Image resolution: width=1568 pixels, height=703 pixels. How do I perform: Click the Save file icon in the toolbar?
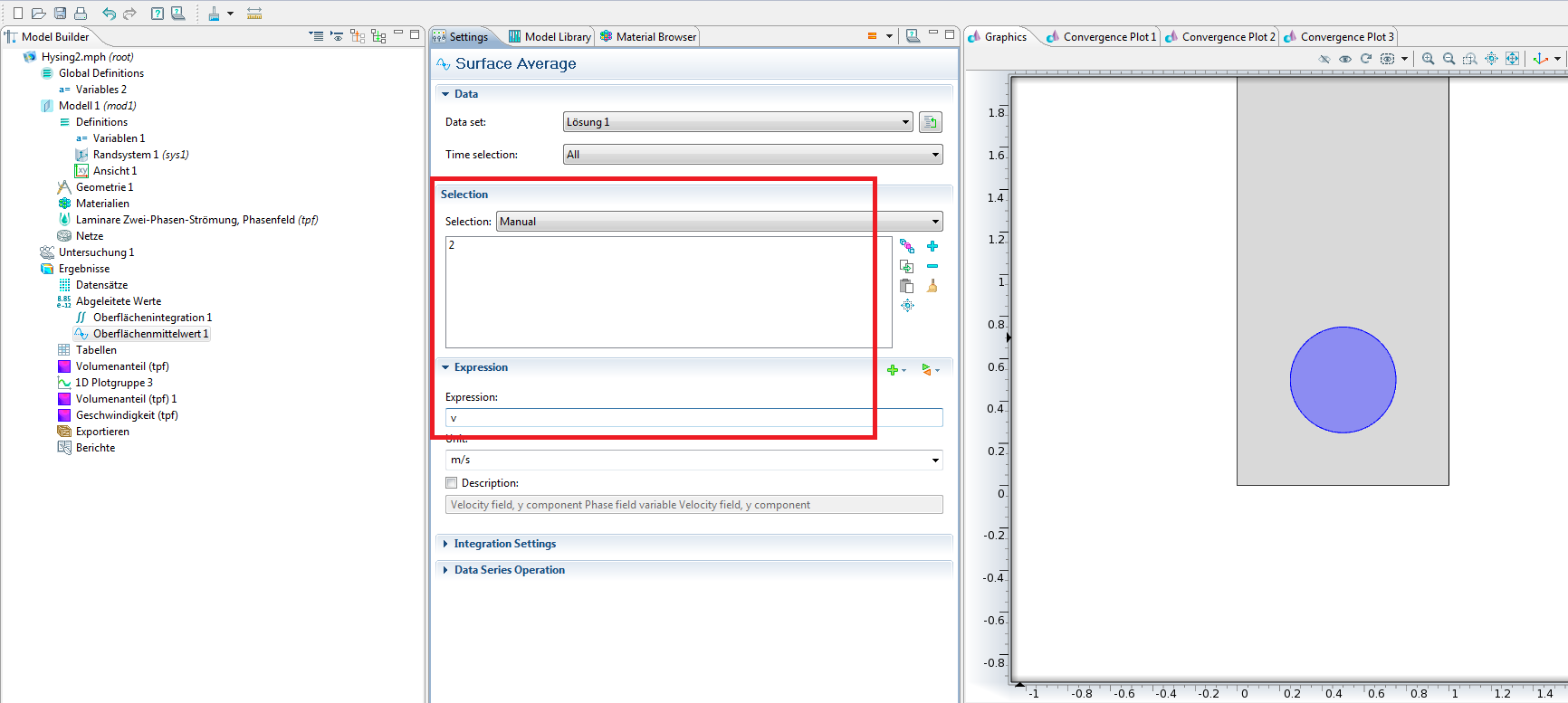[x=60, y=14]
